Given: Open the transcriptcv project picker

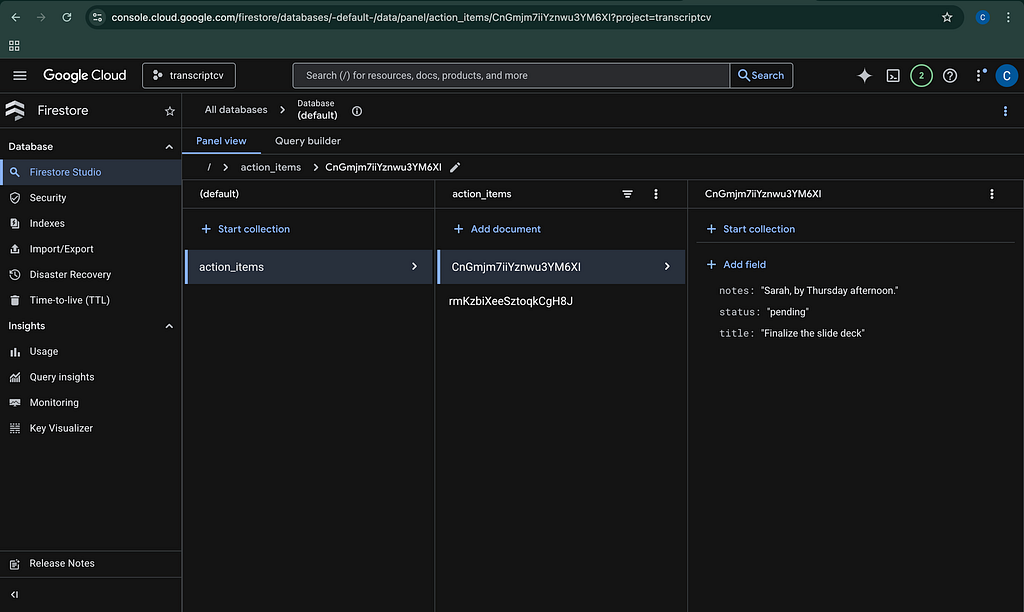Looking at the screenshot, I should click(x=189, y=76).
